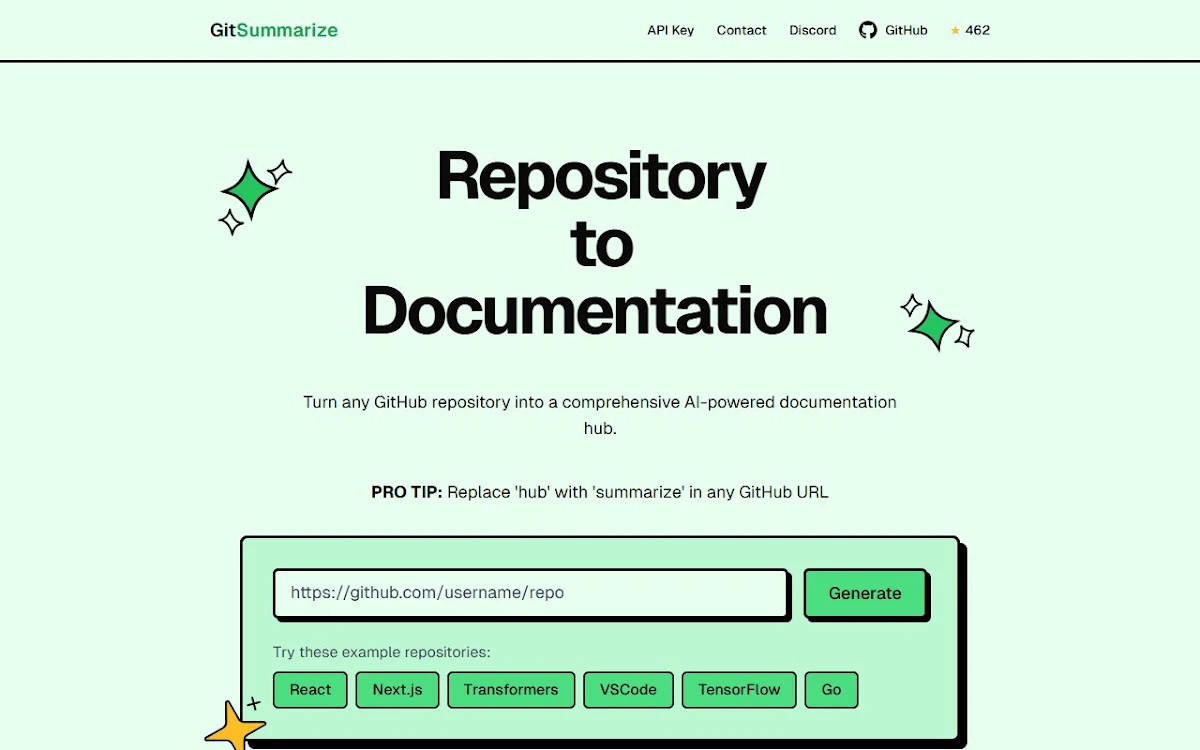This screenshot has height=750, width=1200.
Task: Select the Next.js example repository
Action: click(x=397, y=690)
